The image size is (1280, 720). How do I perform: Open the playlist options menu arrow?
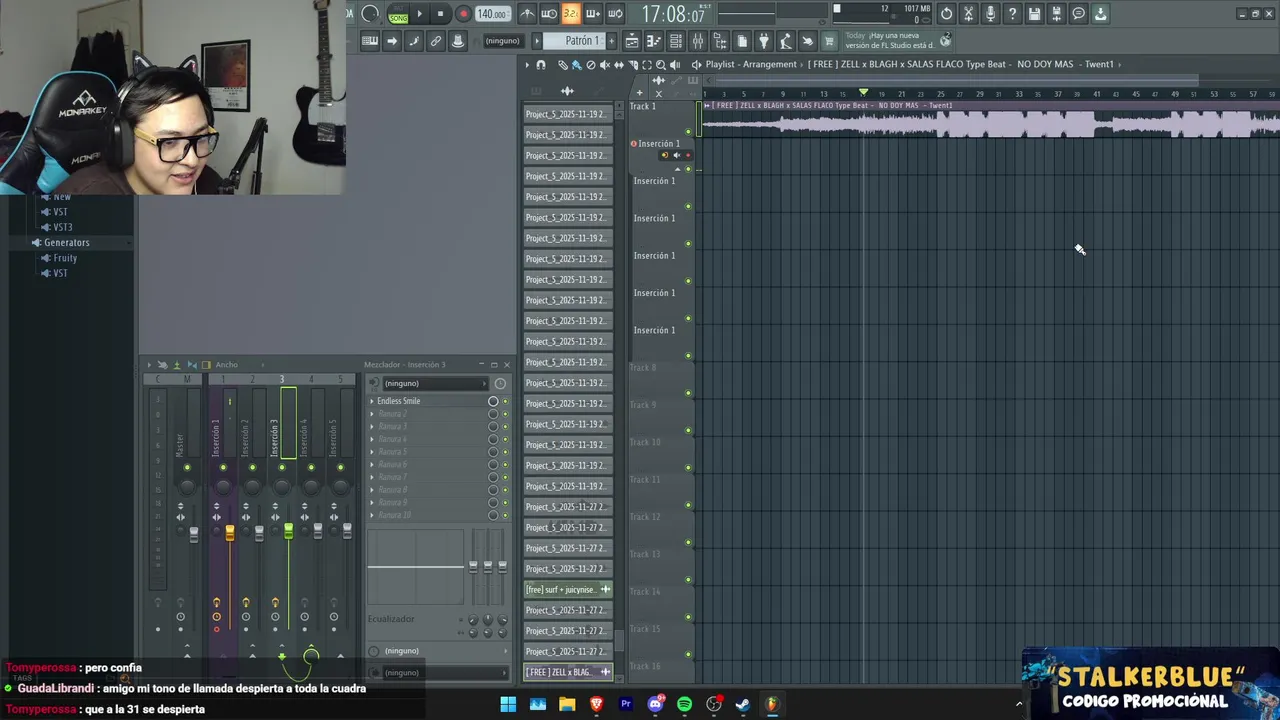tap(527, 64)
